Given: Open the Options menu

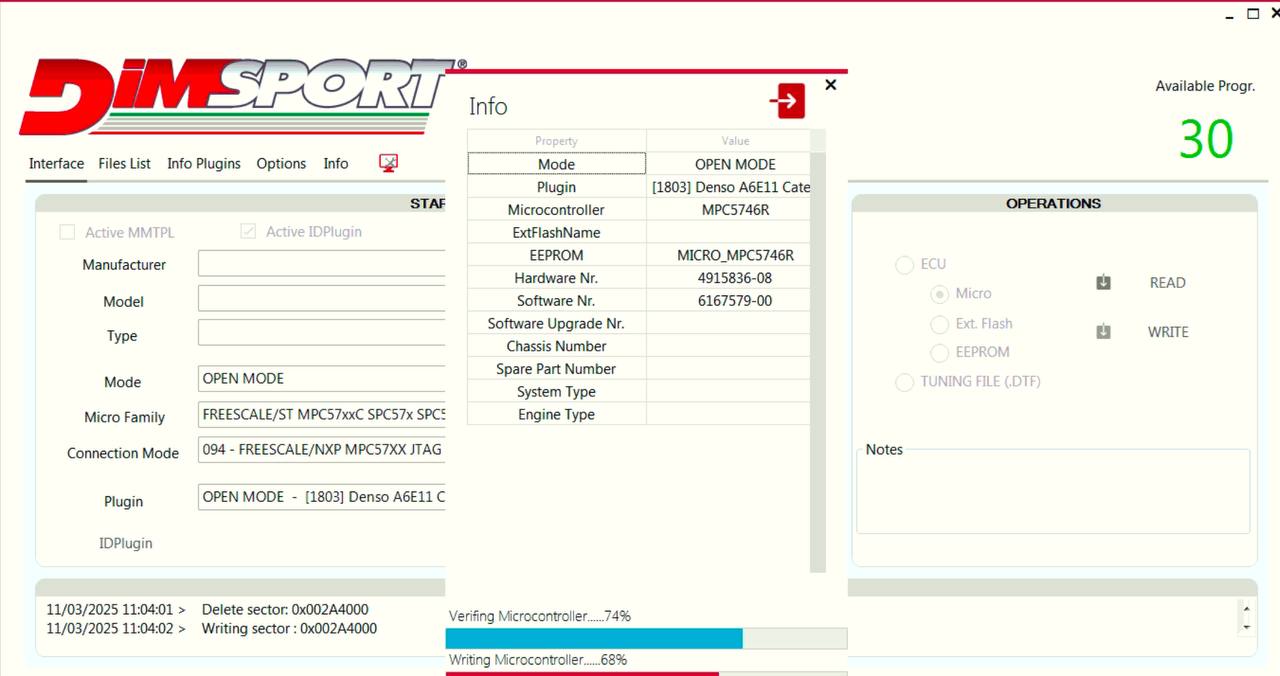Looking at the screenshot, I should [x=281, y=163].
